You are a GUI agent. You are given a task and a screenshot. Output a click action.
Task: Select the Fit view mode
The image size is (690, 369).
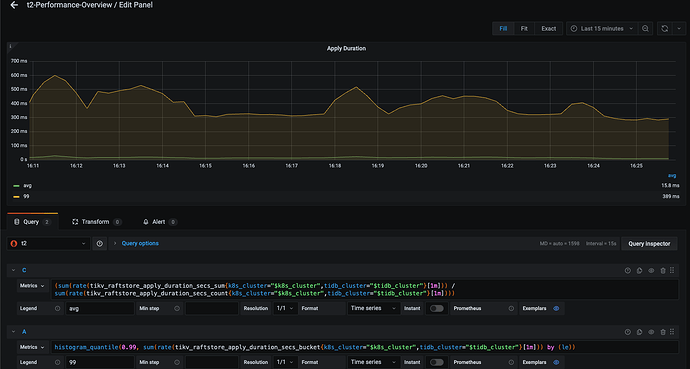(x=524, y=29)
